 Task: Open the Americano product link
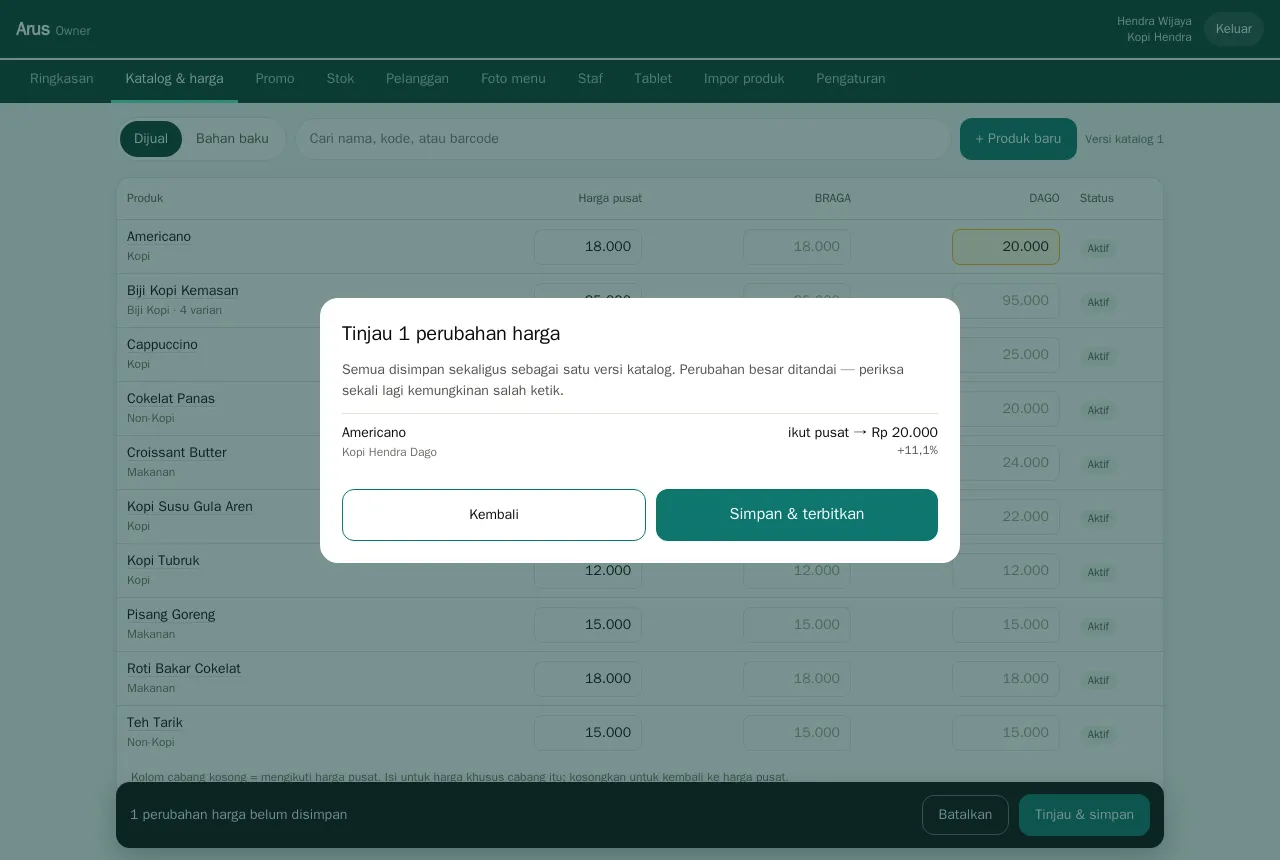coord(159,237)
